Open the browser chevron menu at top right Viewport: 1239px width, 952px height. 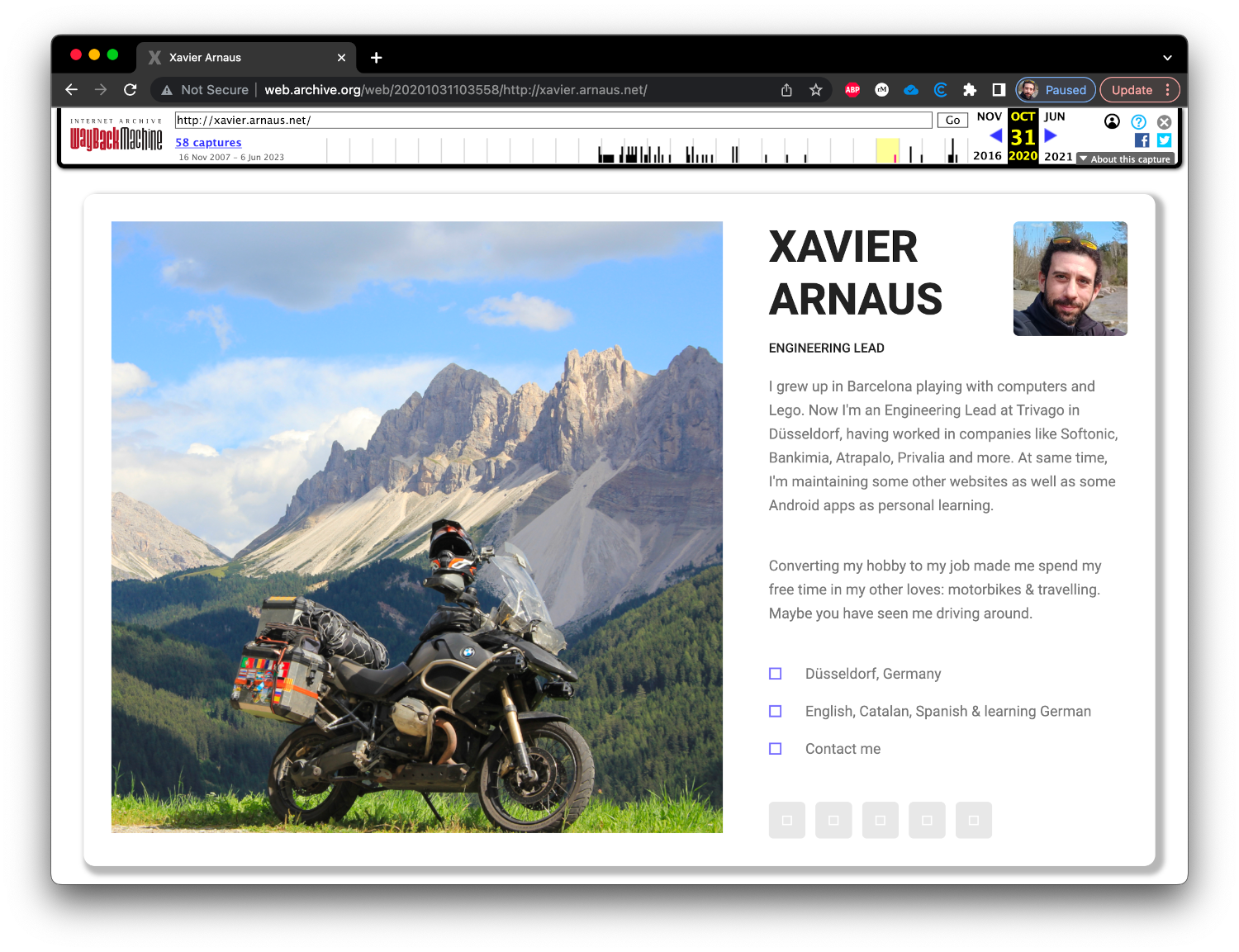[1167, 58]
